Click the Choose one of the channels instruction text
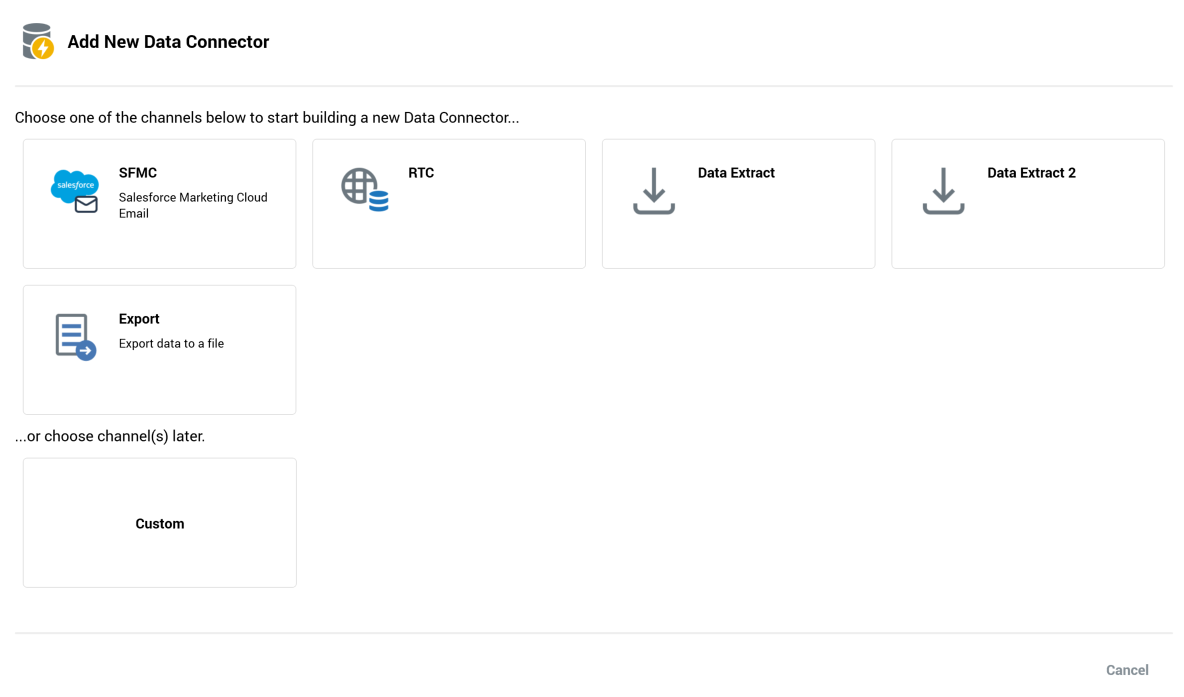 267,118
